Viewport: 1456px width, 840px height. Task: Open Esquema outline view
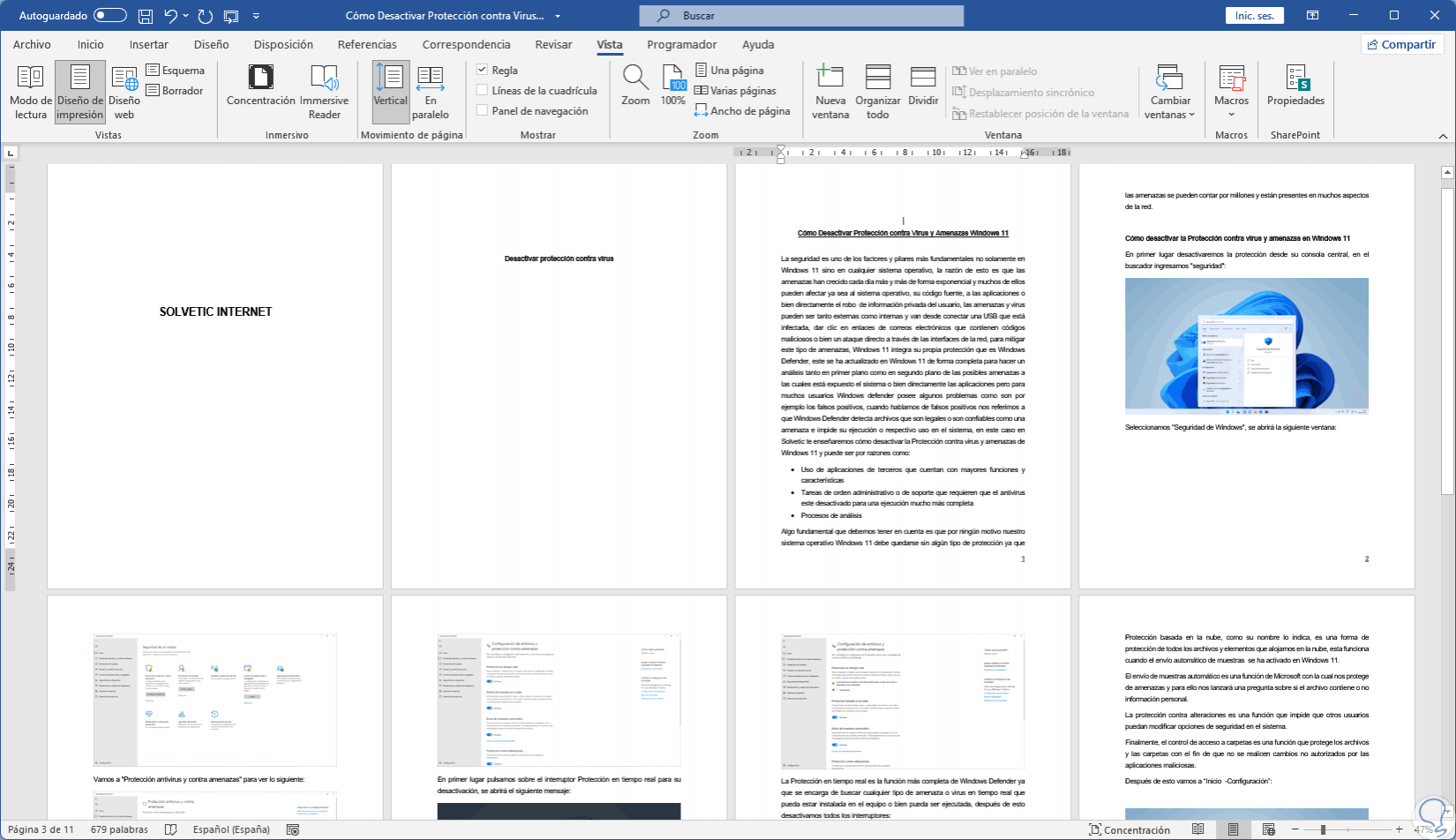175,71
